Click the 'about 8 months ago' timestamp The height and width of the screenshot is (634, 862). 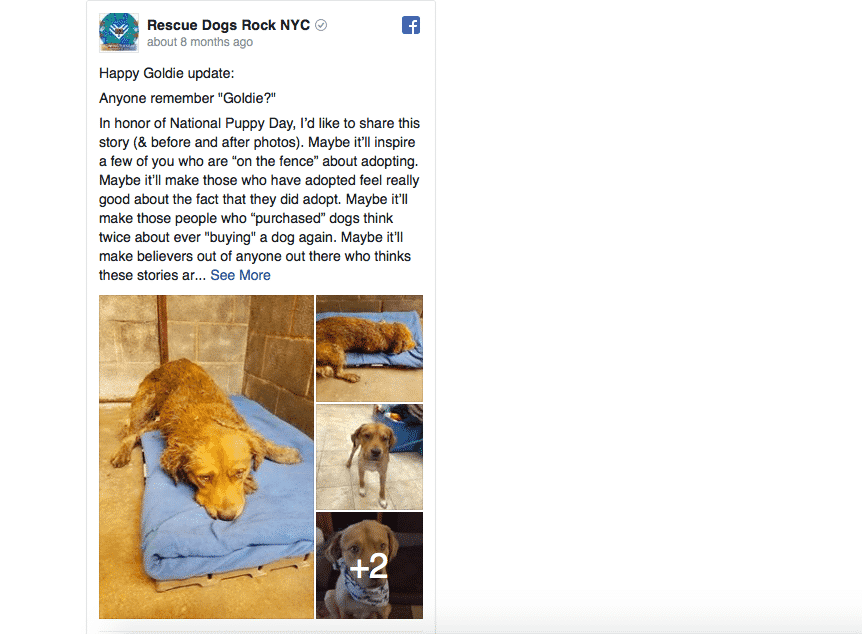[200, 42]
